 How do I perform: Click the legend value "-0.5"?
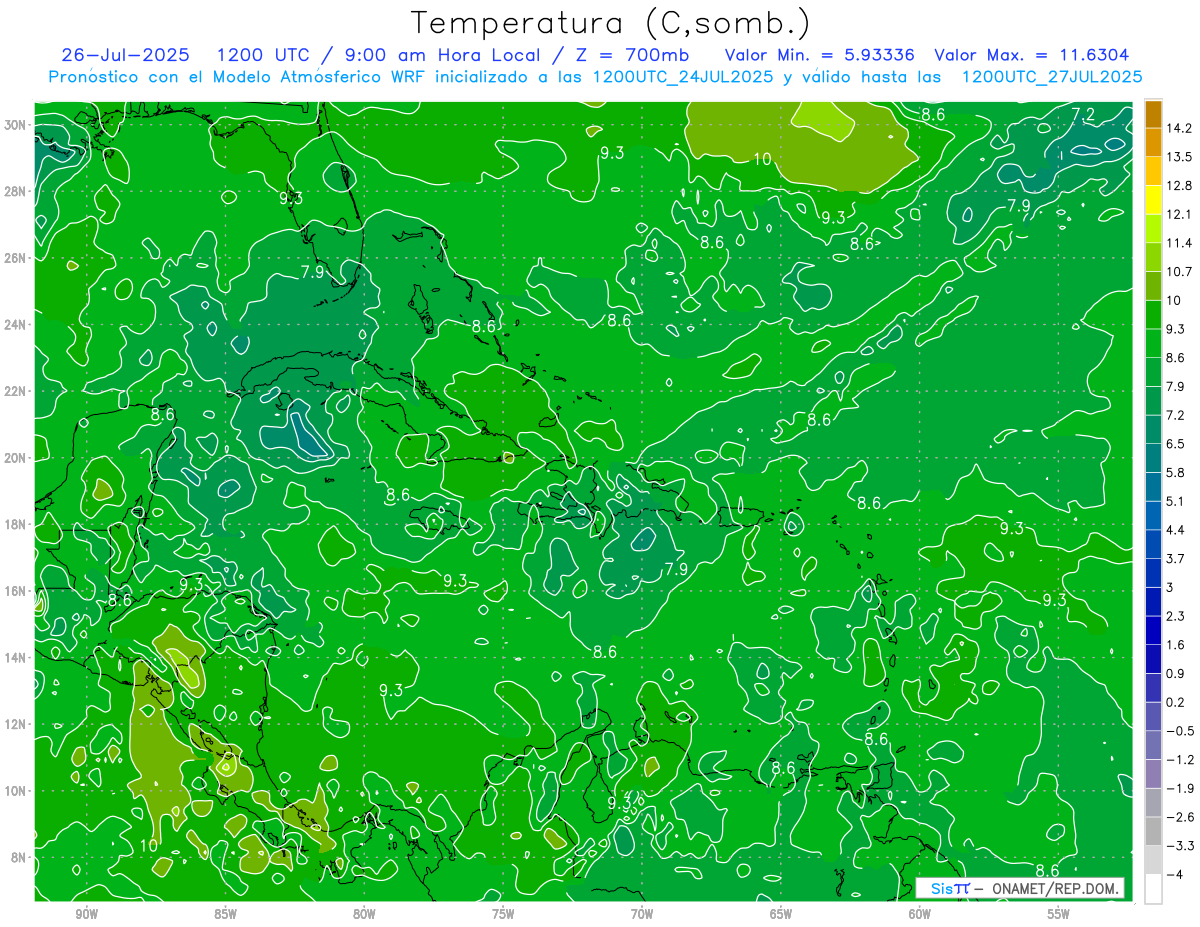click(1180, 730)
